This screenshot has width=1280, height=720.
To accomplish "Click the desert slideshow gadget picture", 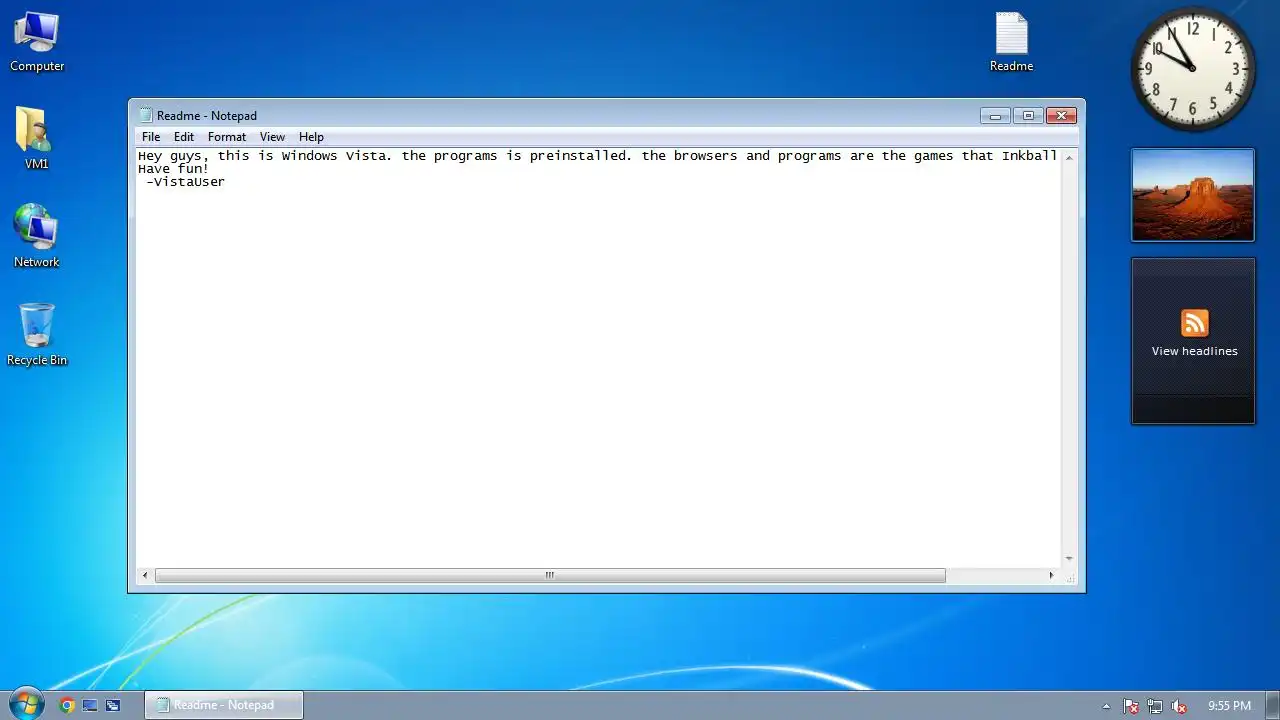I will [x=1193, y=195].
